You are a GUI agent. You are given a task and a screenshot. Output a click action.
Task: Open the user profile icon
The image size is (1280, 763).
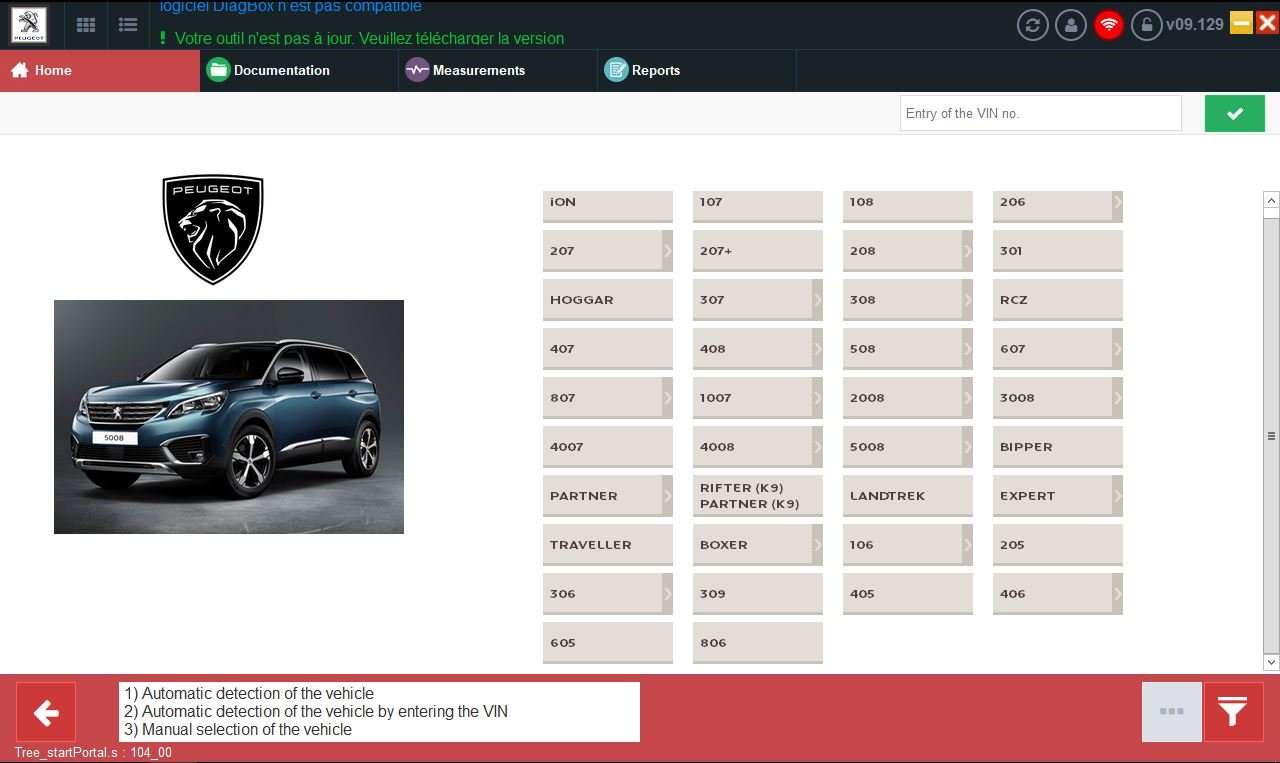(1071, 25)
